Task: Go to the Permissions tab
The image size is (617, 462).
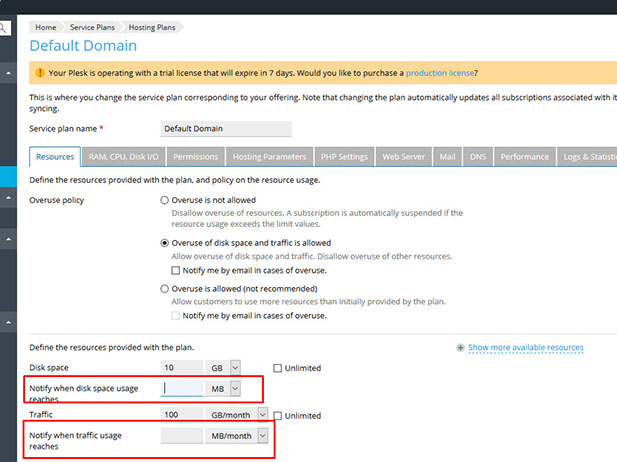Action: (x=195, y=157)
